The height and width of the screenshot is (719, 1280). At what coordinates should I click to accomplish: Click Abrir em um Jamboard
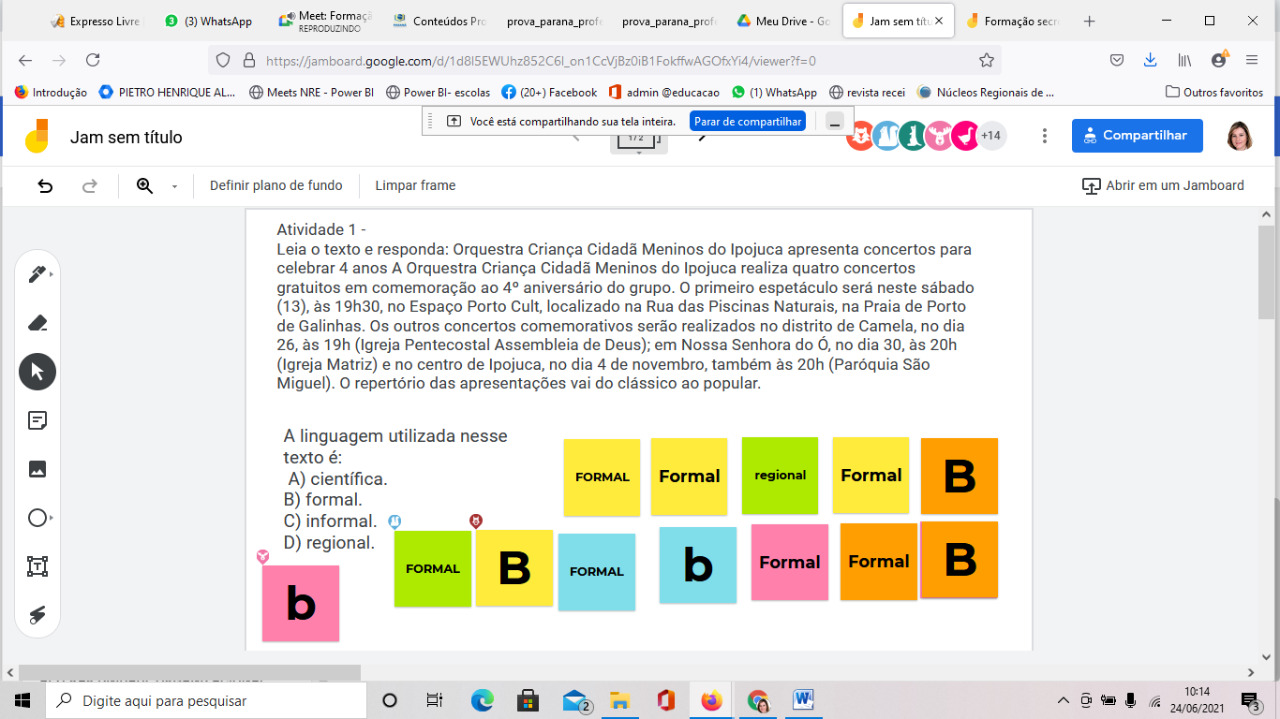pos(1163,185)
